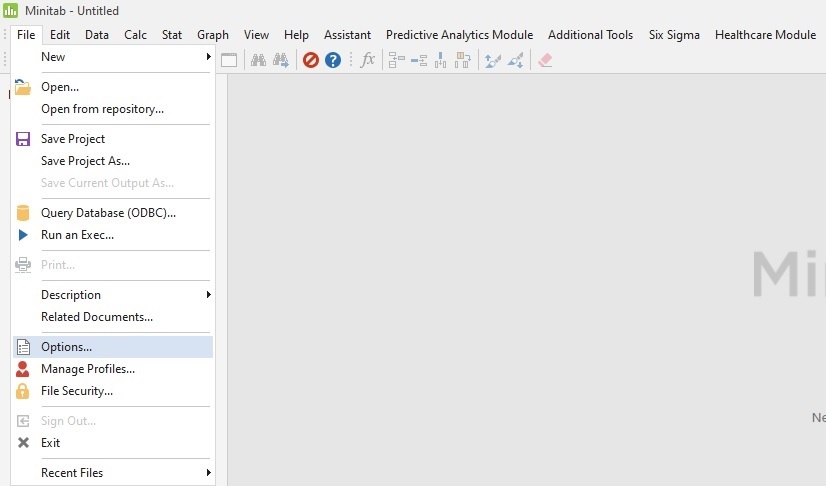Open the View menu

click(x=256, y=35)
